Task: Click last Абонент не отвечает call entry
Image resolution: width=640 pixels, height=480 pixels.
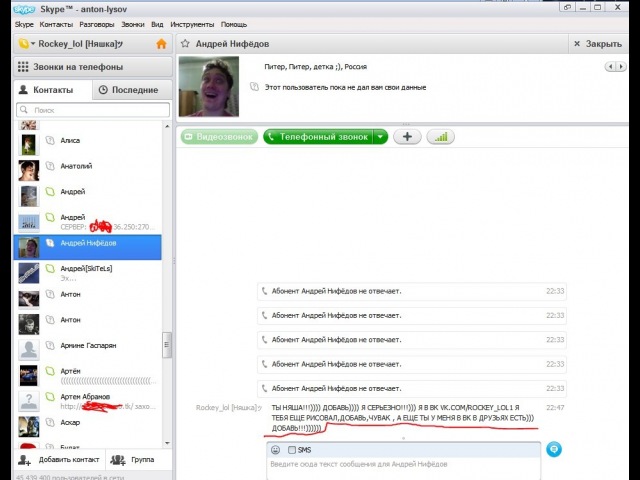Action: [x=412, y=389]
